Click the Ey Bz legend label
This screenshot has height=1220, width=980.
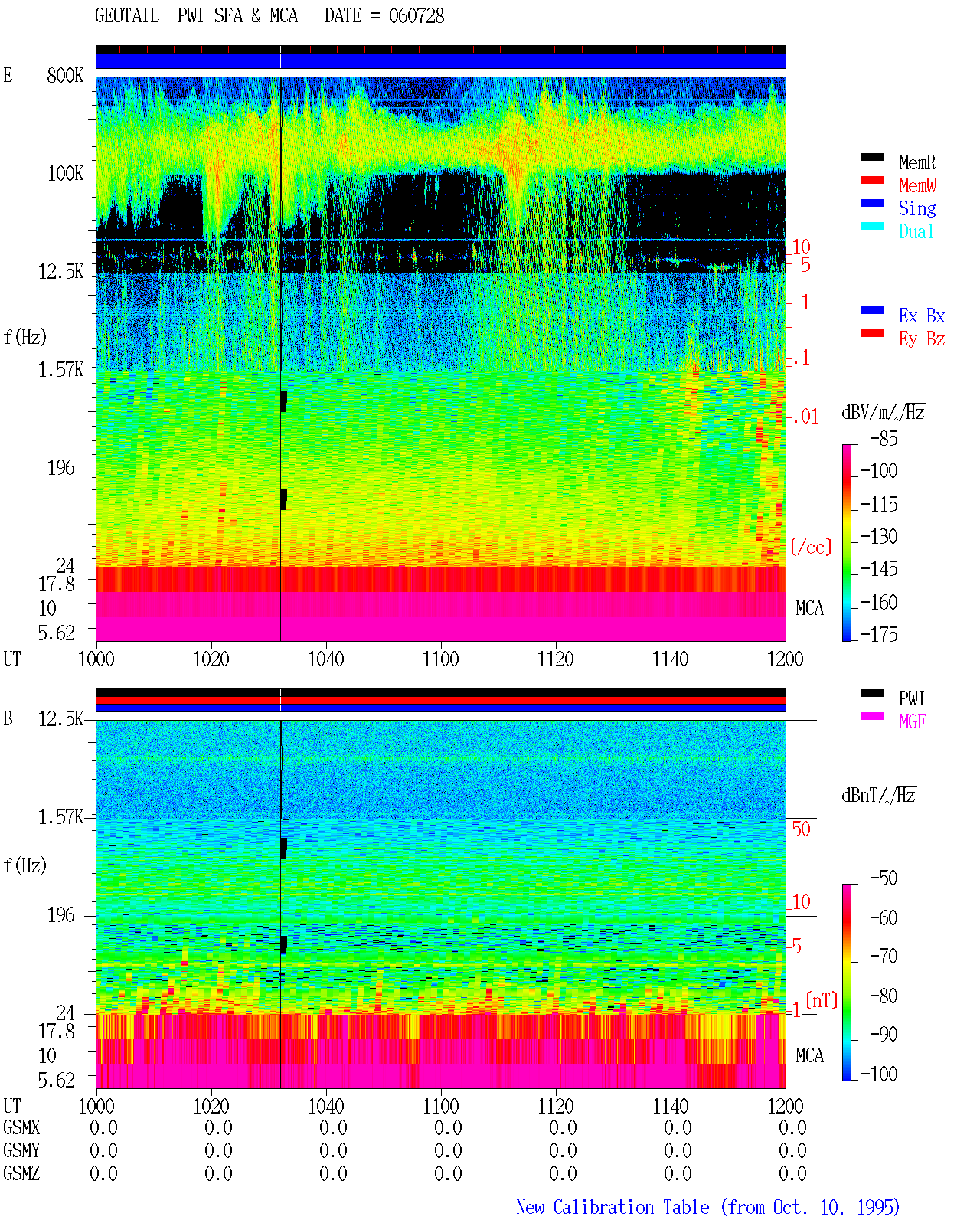(x=922, y=339)
